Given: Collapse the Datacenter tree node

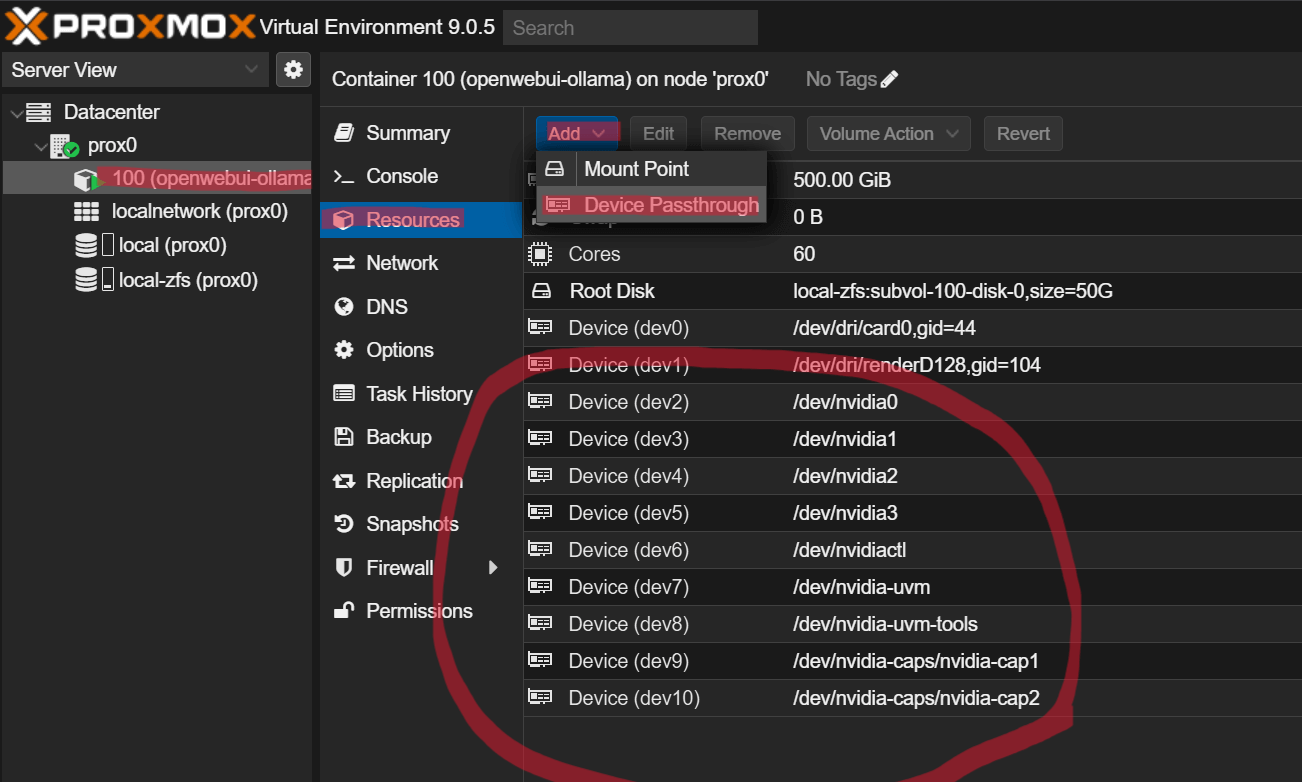Looking at the screenshot, I should [15, 113].
